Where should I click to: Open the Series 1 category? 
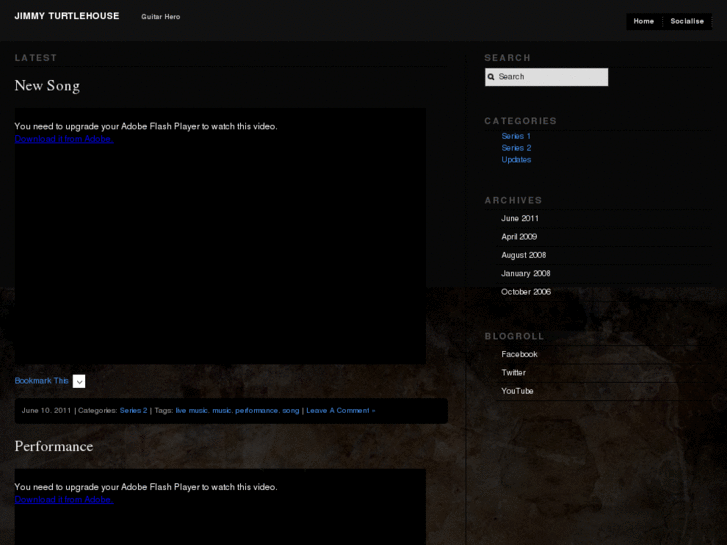click(x=516, y=136)
